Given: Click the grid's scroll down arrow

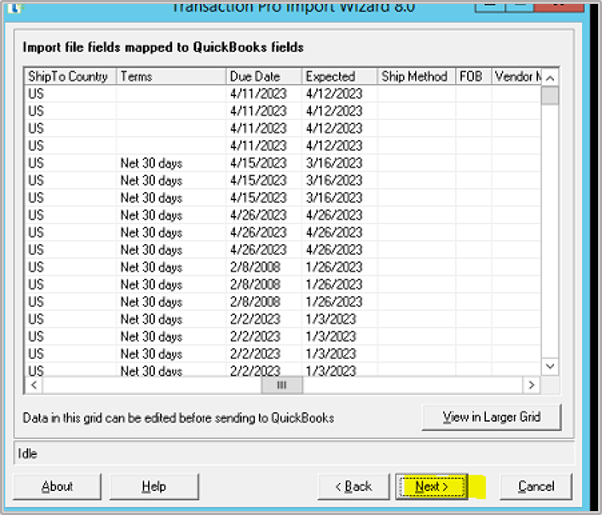Looking at the screenshot, I should coord(550,366).
